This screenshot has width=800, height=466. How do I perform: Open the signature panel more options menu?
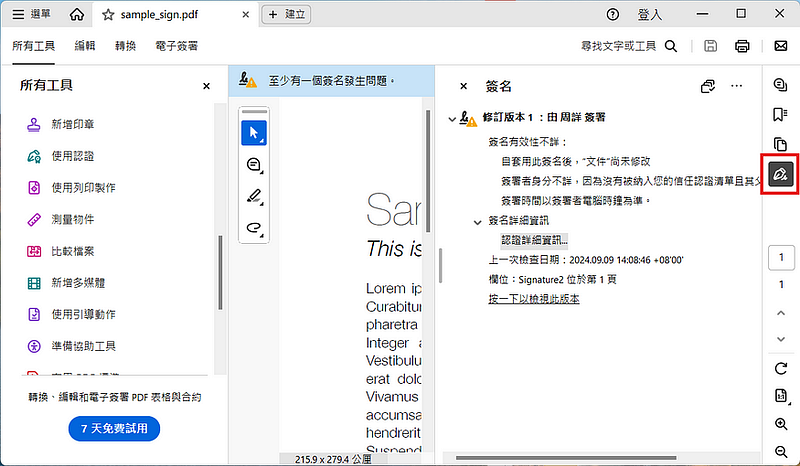pos(736,86)
